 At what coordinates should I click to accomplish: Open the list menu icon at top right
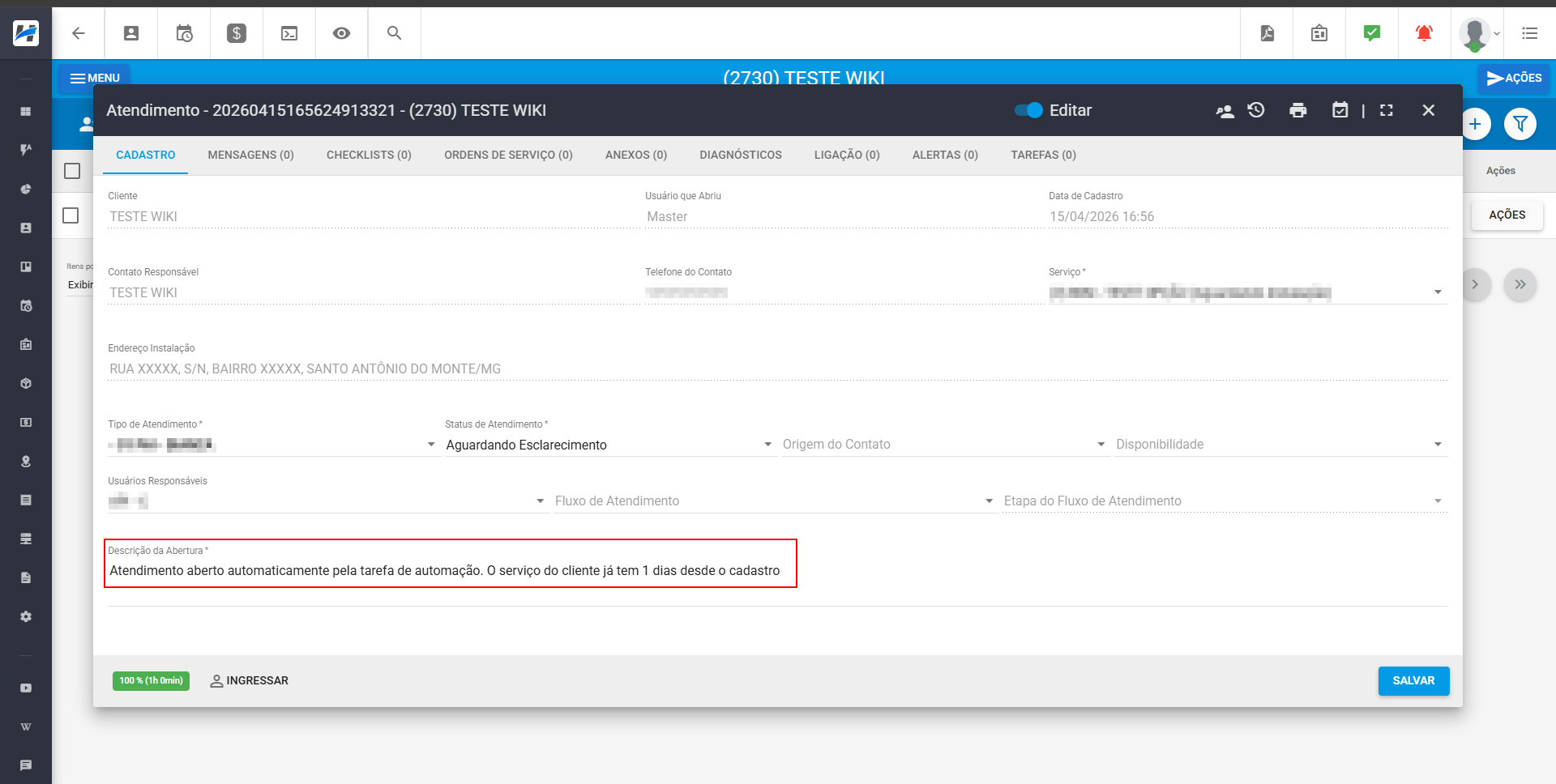[1530, 33]
